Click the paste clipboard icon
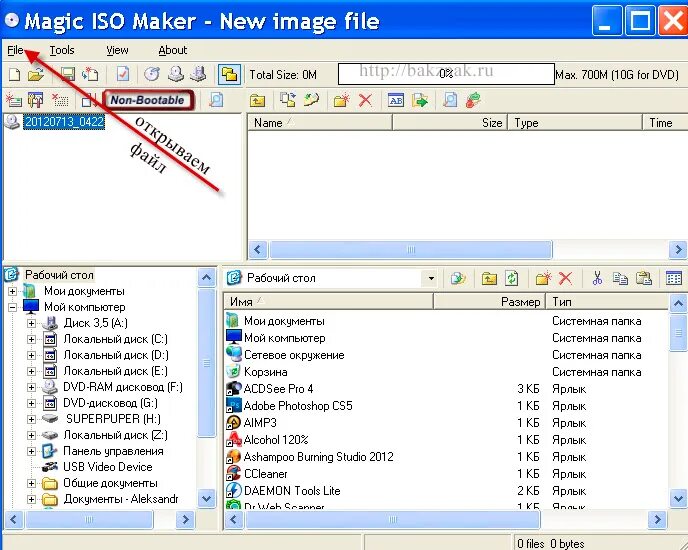Screen dimensions: 688x550 pyautogui.click(x=644, y=278)
